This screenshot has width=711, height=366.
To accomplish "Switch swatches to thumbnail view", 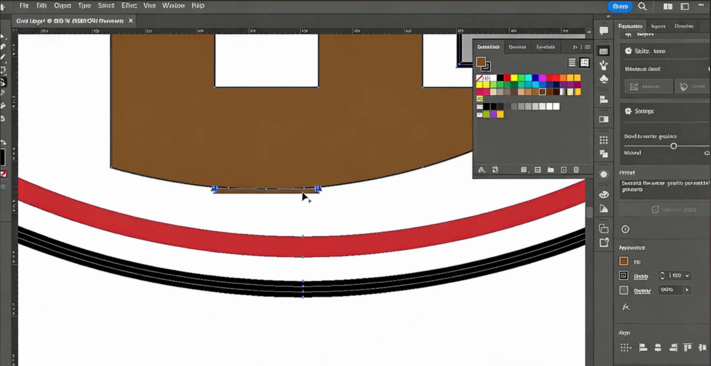I will click(x=584, y=63).
